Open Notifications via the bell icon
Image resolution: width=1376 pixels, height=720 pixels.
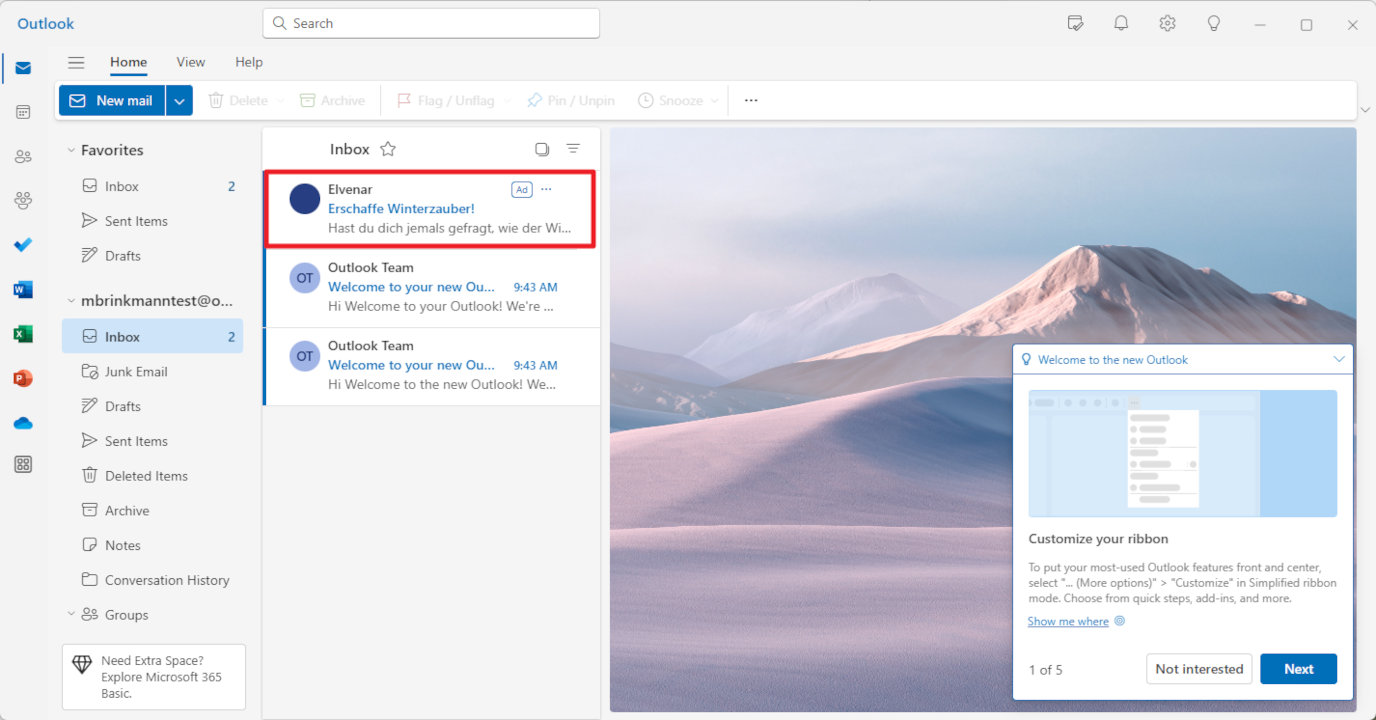click(1121, 22)
